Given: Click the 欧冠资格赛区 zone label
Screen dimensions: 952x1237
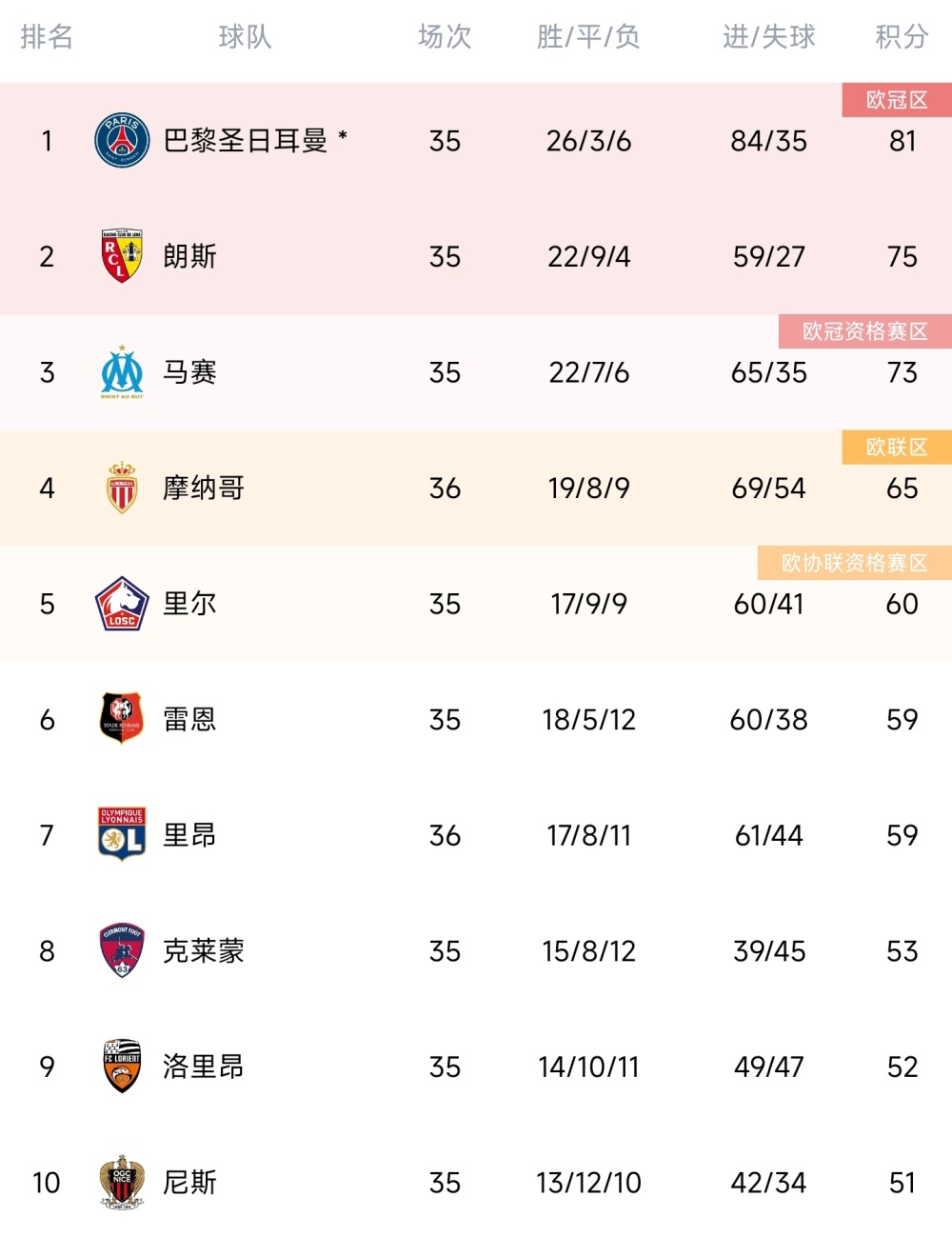Looking at the screenshot, I should [864, 331].
